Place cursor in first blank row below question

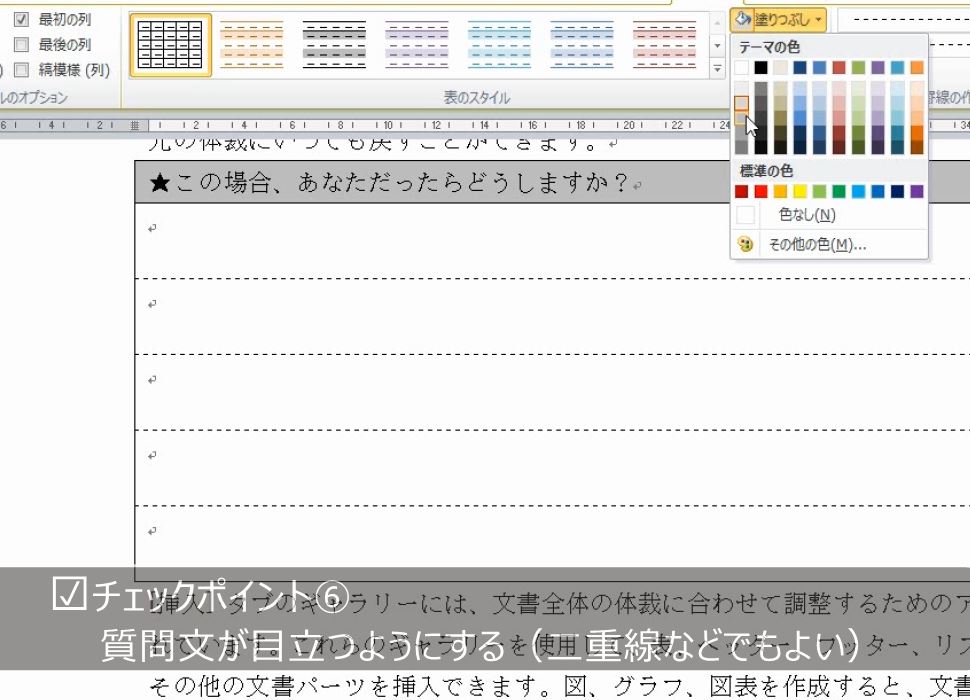point(552,241)
